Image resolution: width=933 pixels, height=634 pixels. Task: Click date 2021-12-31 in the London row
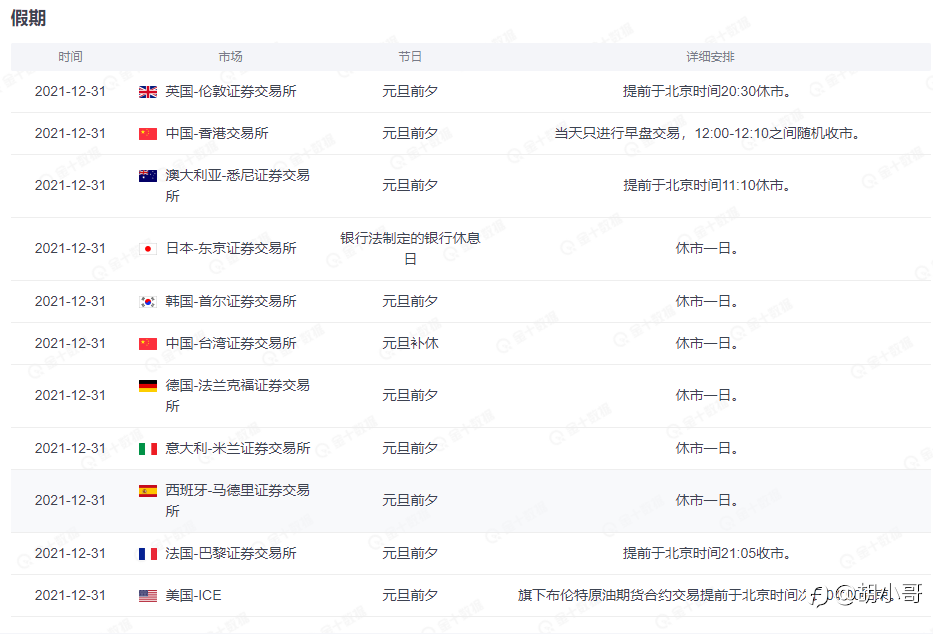[x=70, y=91]
